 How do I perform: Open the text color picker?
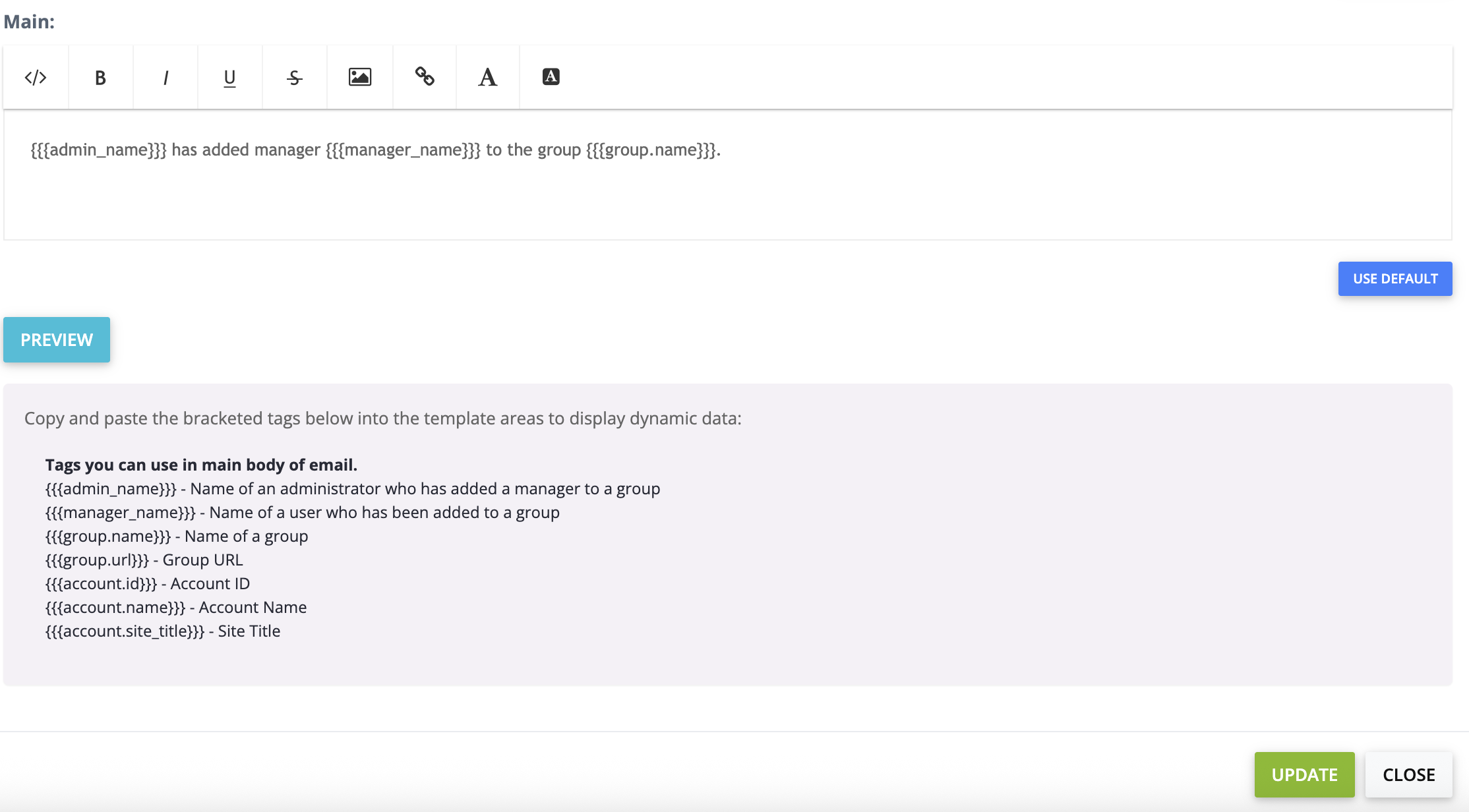(487, 78)
